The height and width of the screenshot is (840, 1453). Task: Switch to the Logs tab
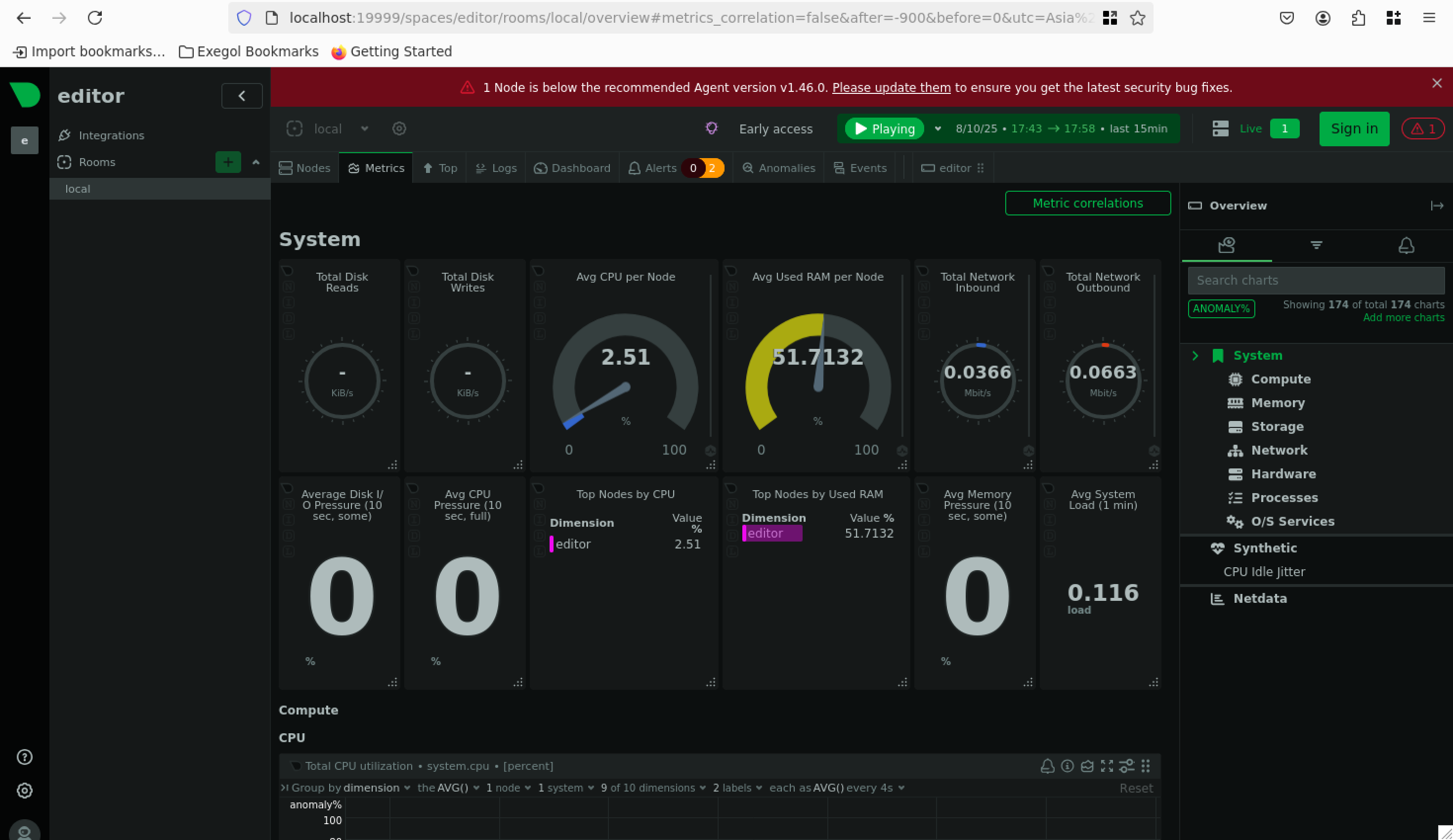[496, 168]
